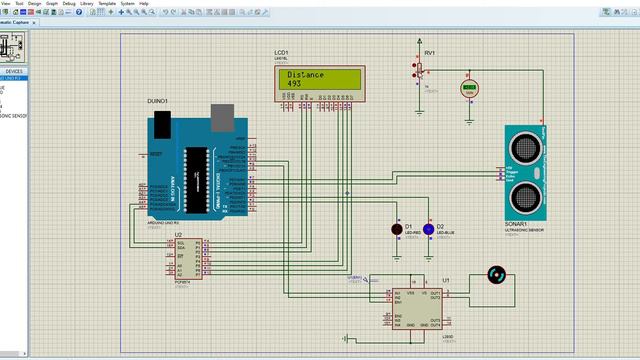
Task: Click the Block Delete icon
Action: (x=232, y=12)
